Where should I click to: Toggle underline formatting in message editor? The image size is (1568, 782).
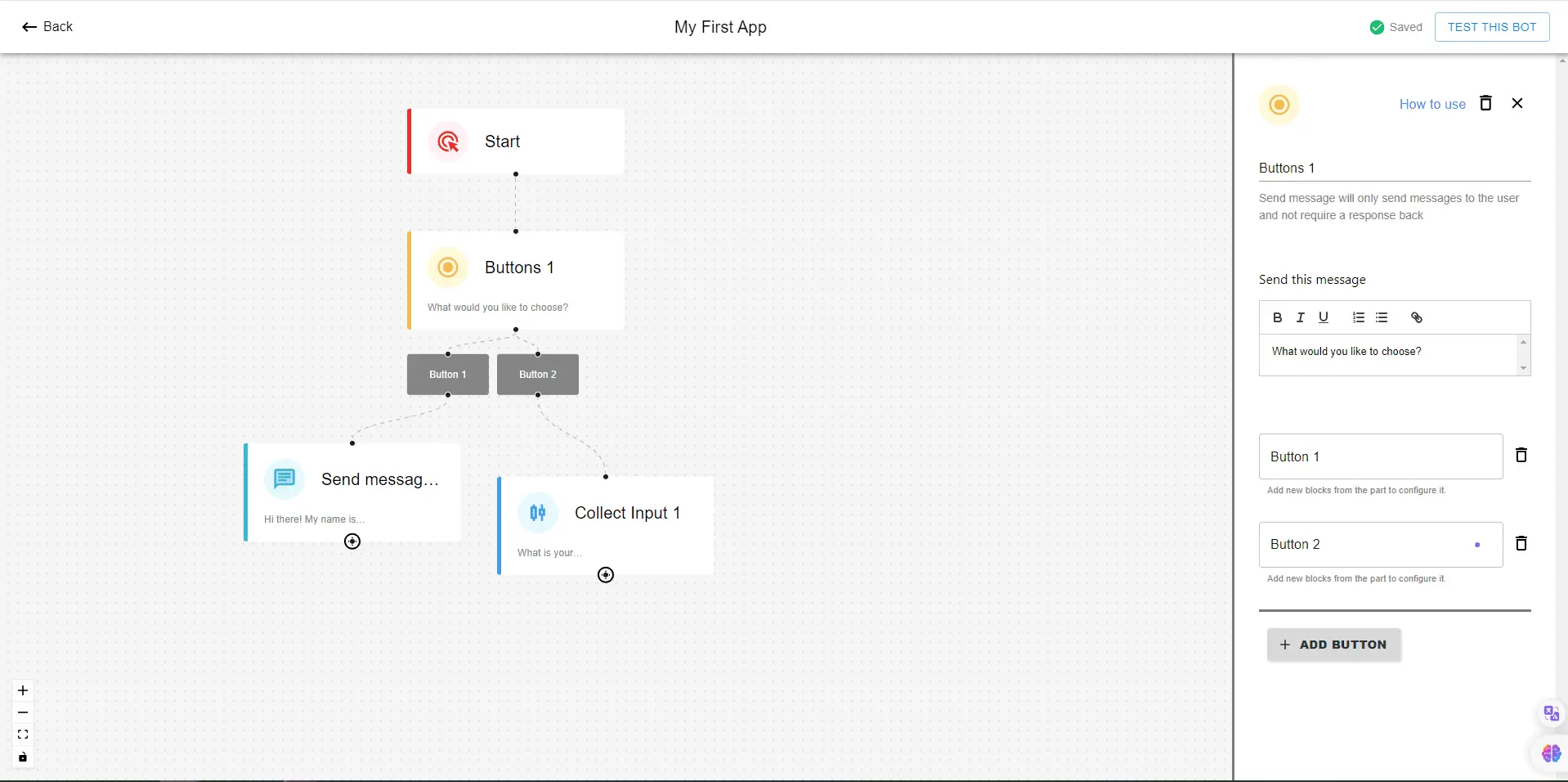pos(1324,317)
